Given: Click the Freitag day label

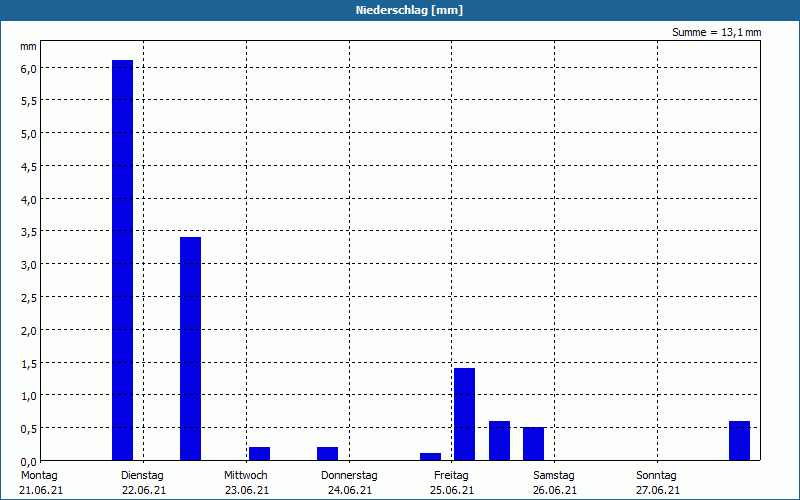Looking at the screenshot, I should point(451,476).
